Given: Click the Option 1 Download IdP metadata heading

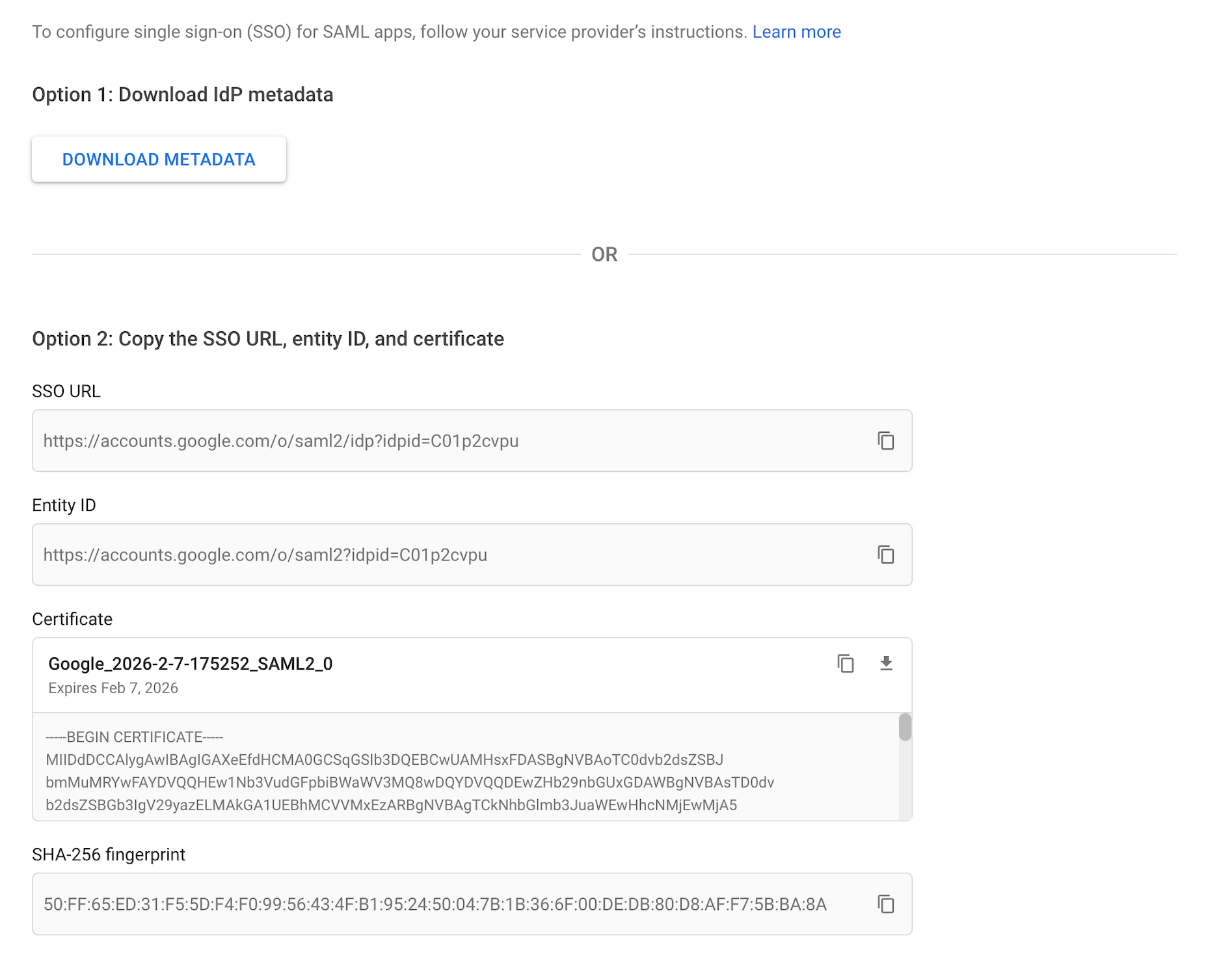Looking at the screenshot, I should [x=183, y=94].
